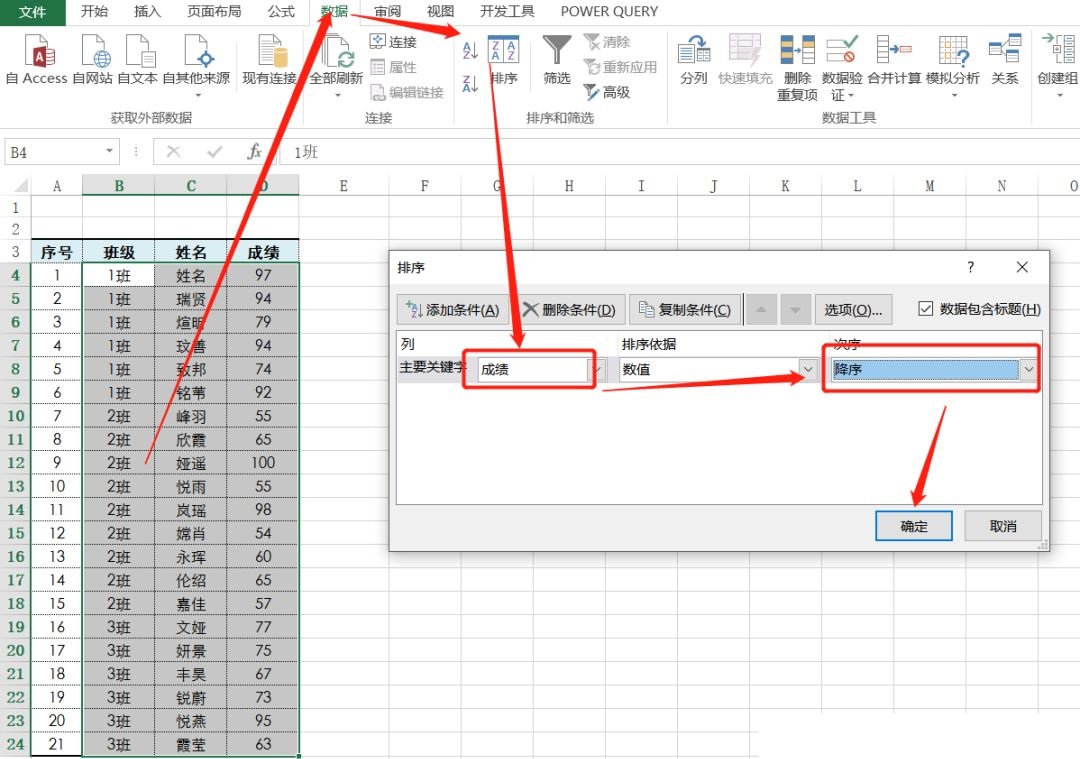This screenshot has width=1080, height=759.
Task: Move sort condition up arrow
Action: (761, 310)
